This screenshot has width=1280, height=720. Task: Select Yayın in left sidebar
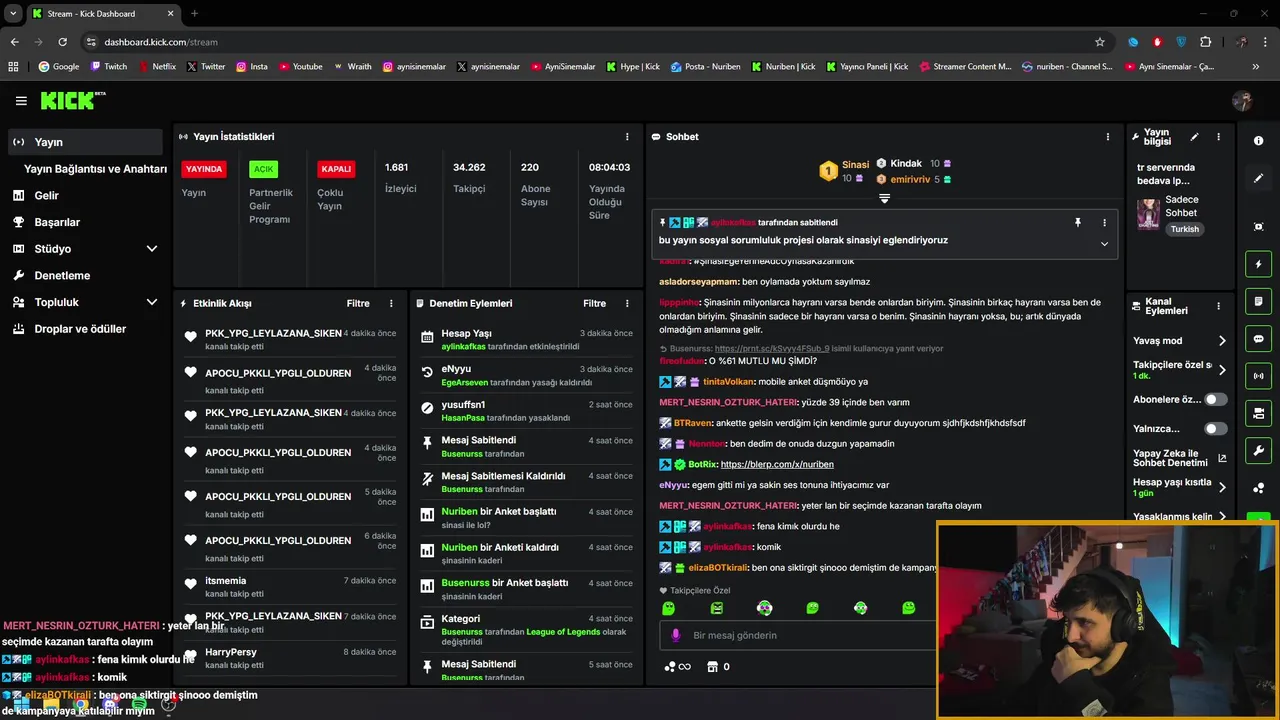click(x=85, y=142)
